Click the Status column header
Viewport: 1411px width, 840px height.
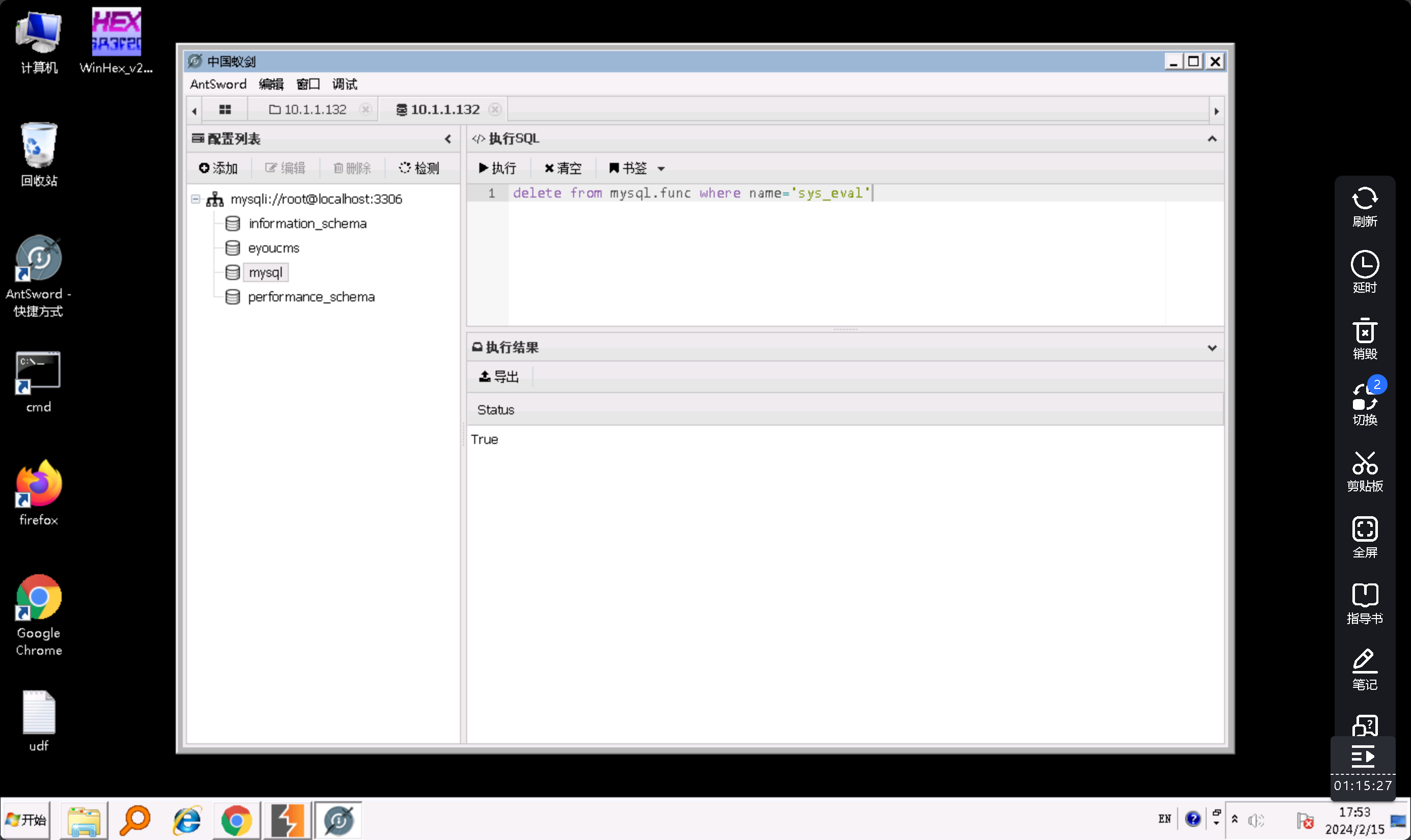pyautogui.click(x=496, y=410)
